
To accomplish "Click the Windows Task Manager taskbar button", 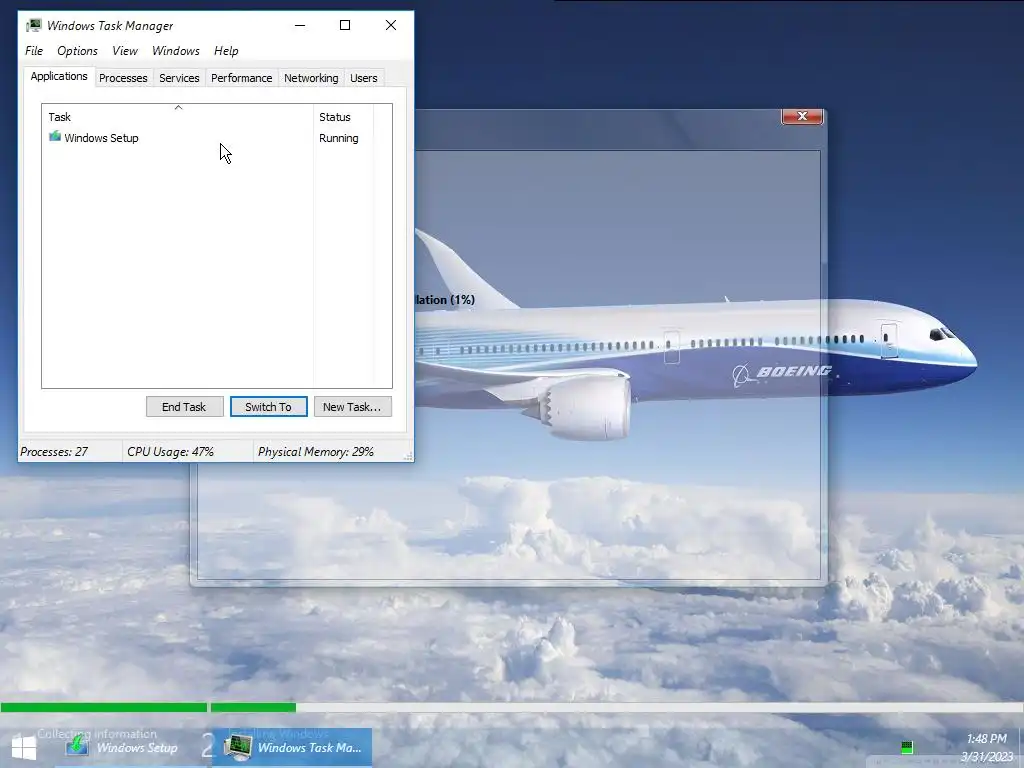I will 293,747.
